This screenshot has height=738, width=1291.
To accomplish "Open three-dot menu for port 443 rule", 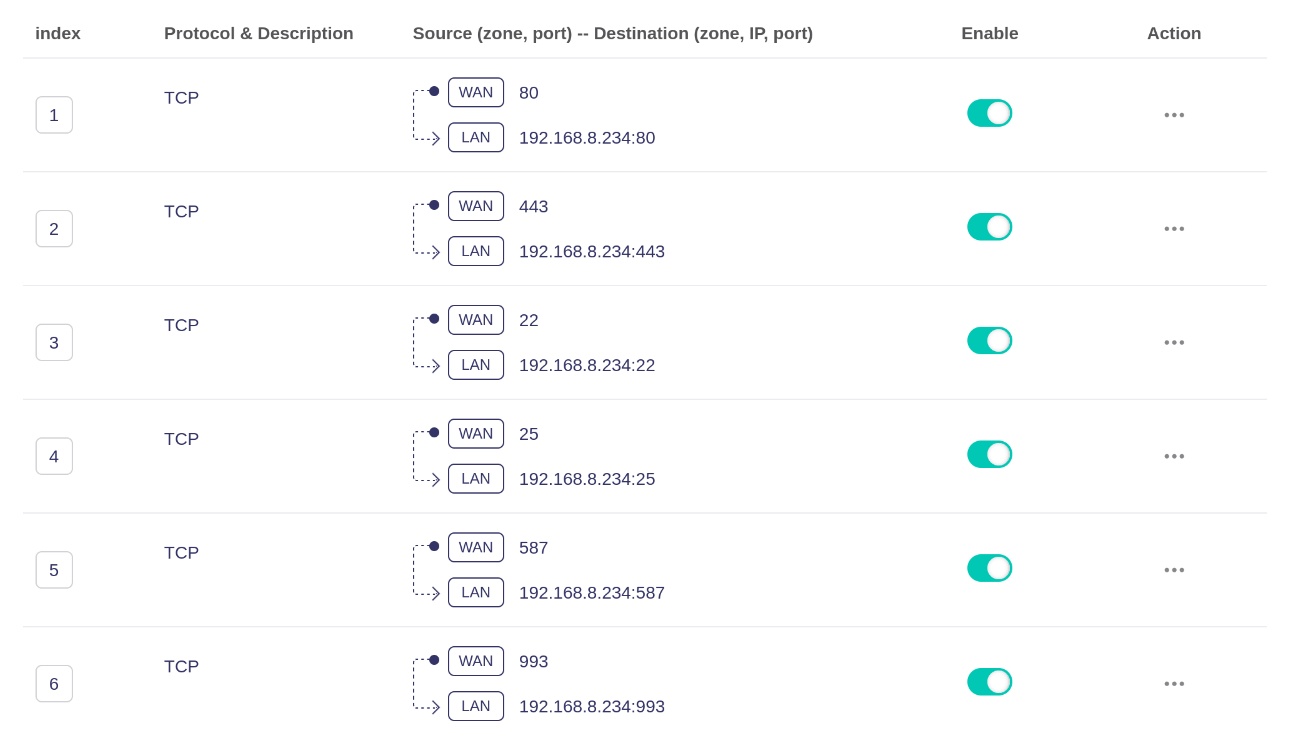I will [x=1174, y=229].
